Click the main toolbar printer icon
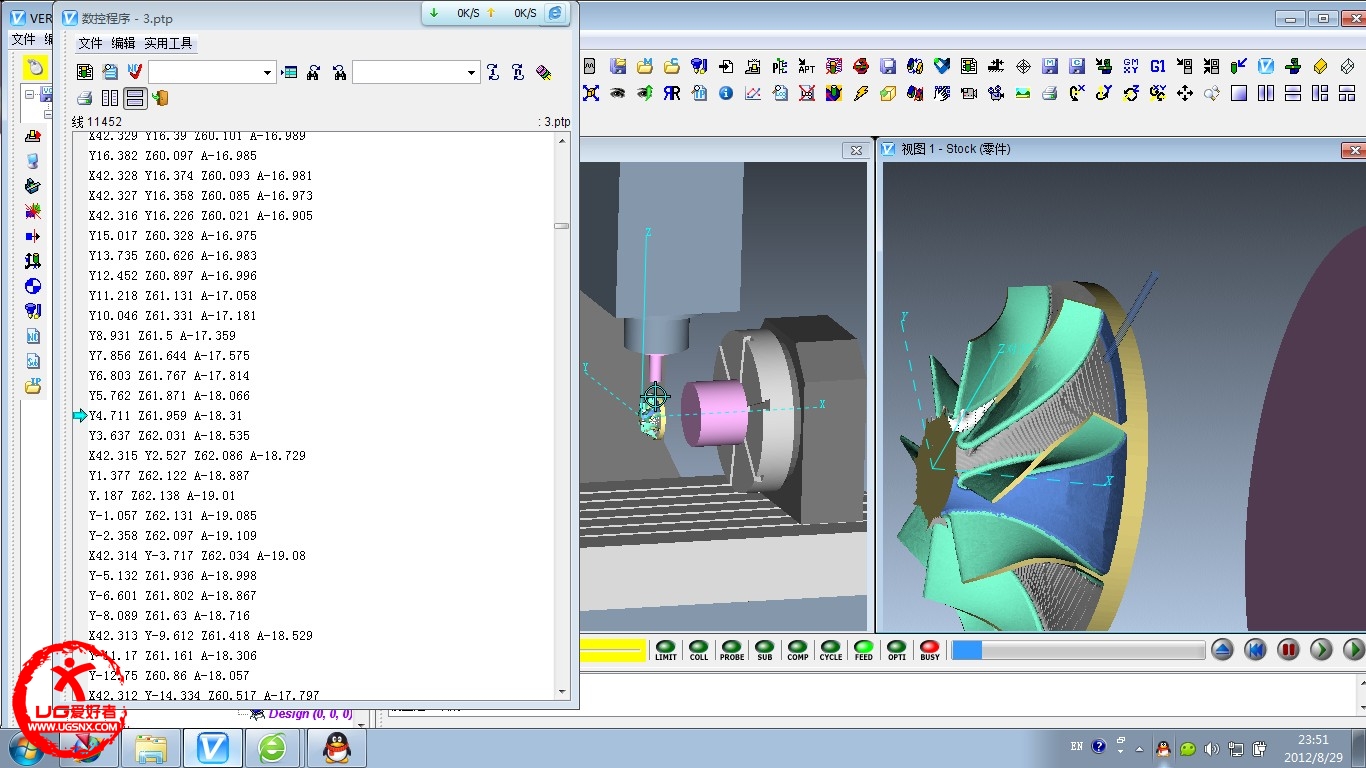Screen dimensions: 1366x768 click(1049, 93)
